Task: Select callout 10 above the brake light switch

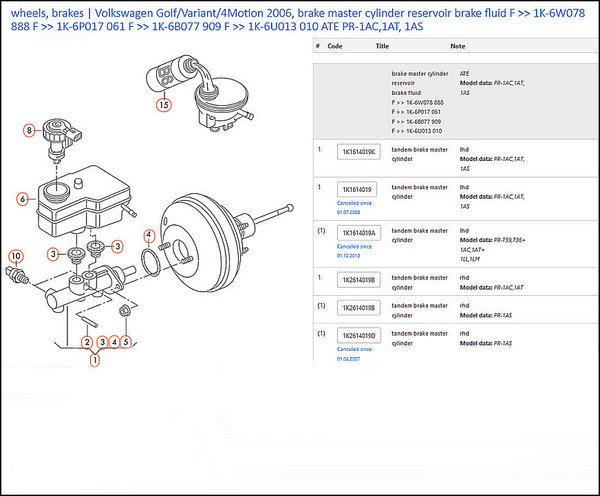Action: (x=15, y=256)
